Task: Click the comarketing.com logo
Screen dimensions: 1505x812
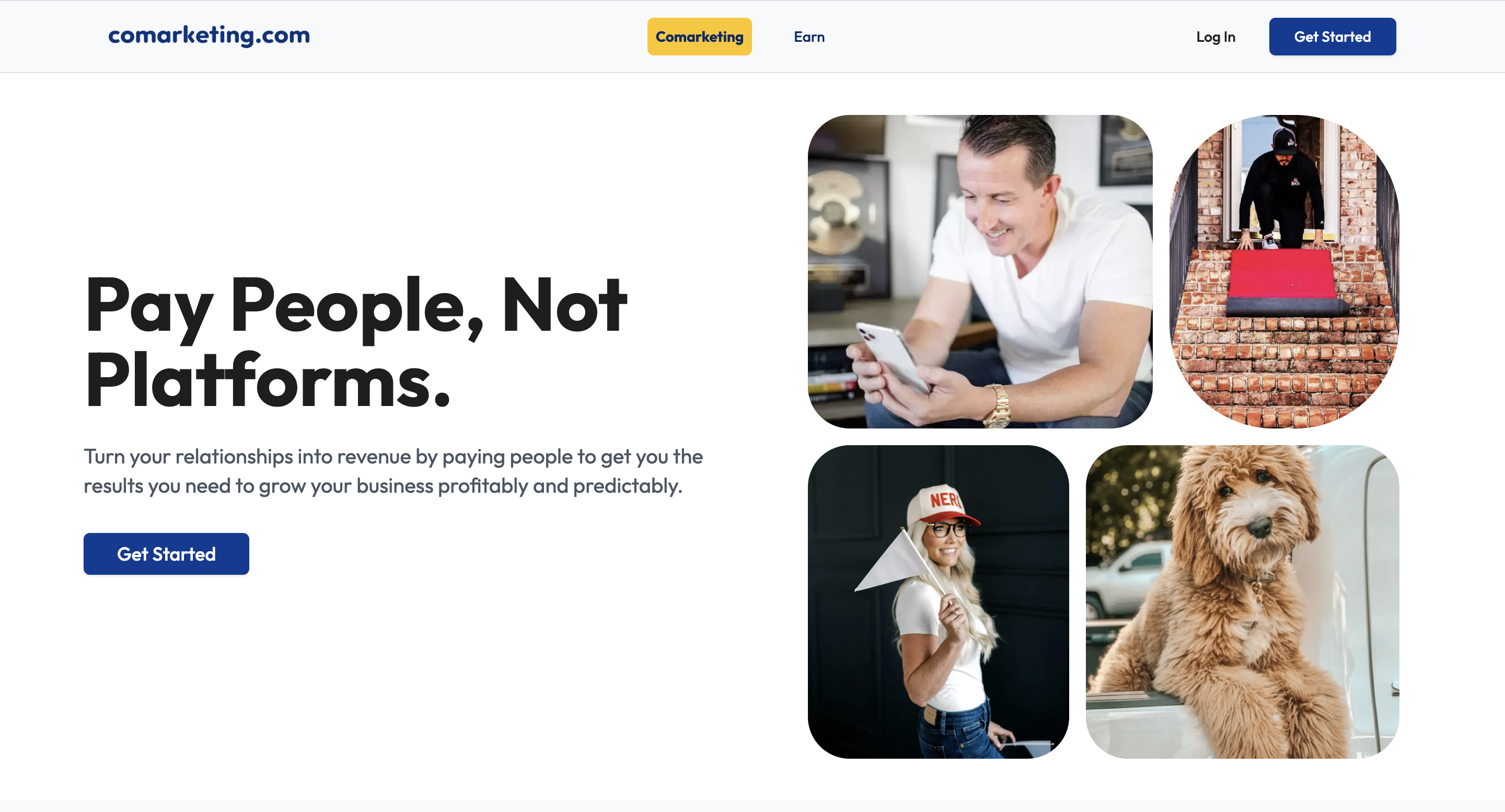Action: pyautogui.click(x=209, y=36)
